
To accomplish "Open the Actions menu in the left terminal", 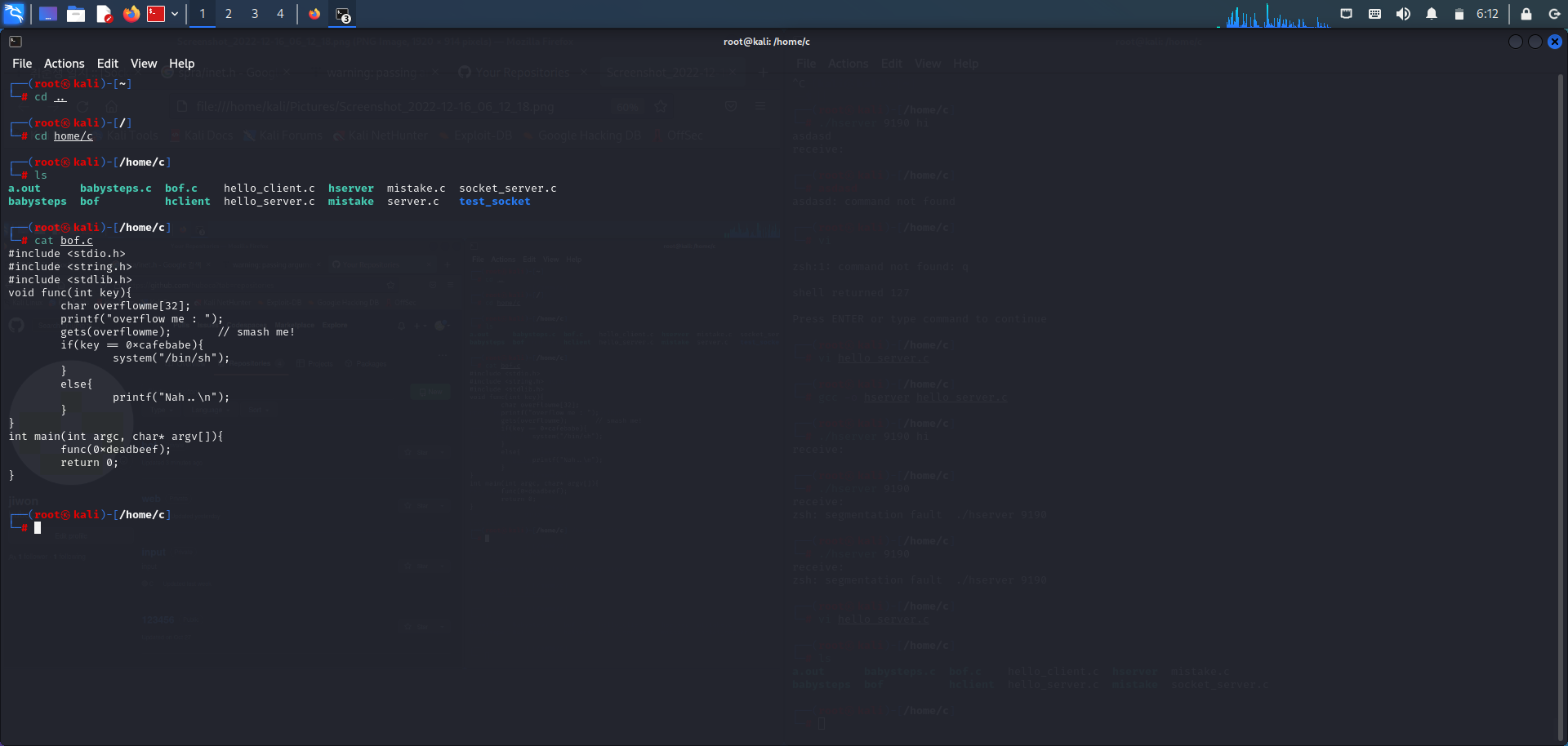I will click(64, 63).
